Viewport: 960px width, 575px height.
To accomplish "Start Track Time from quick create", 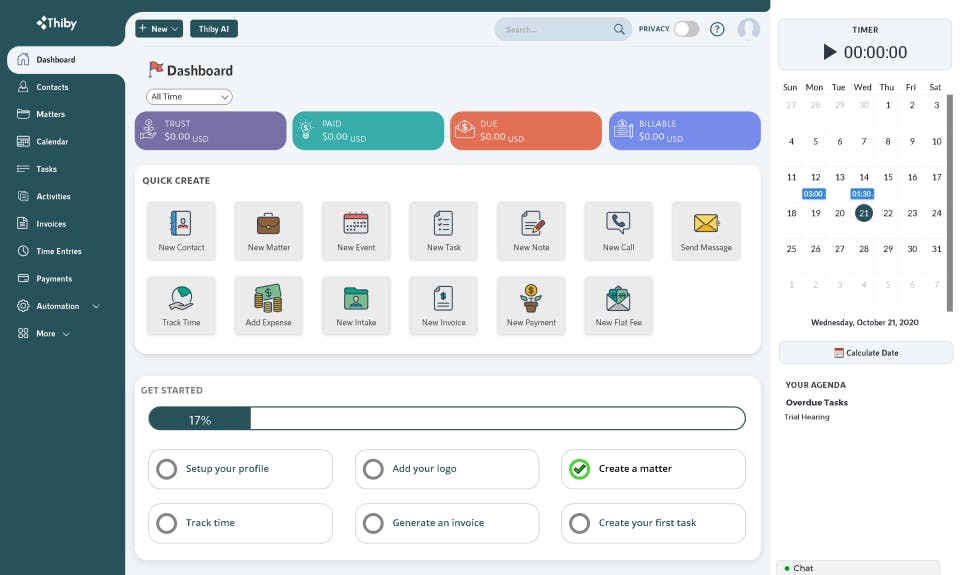I will coord(181,306).
